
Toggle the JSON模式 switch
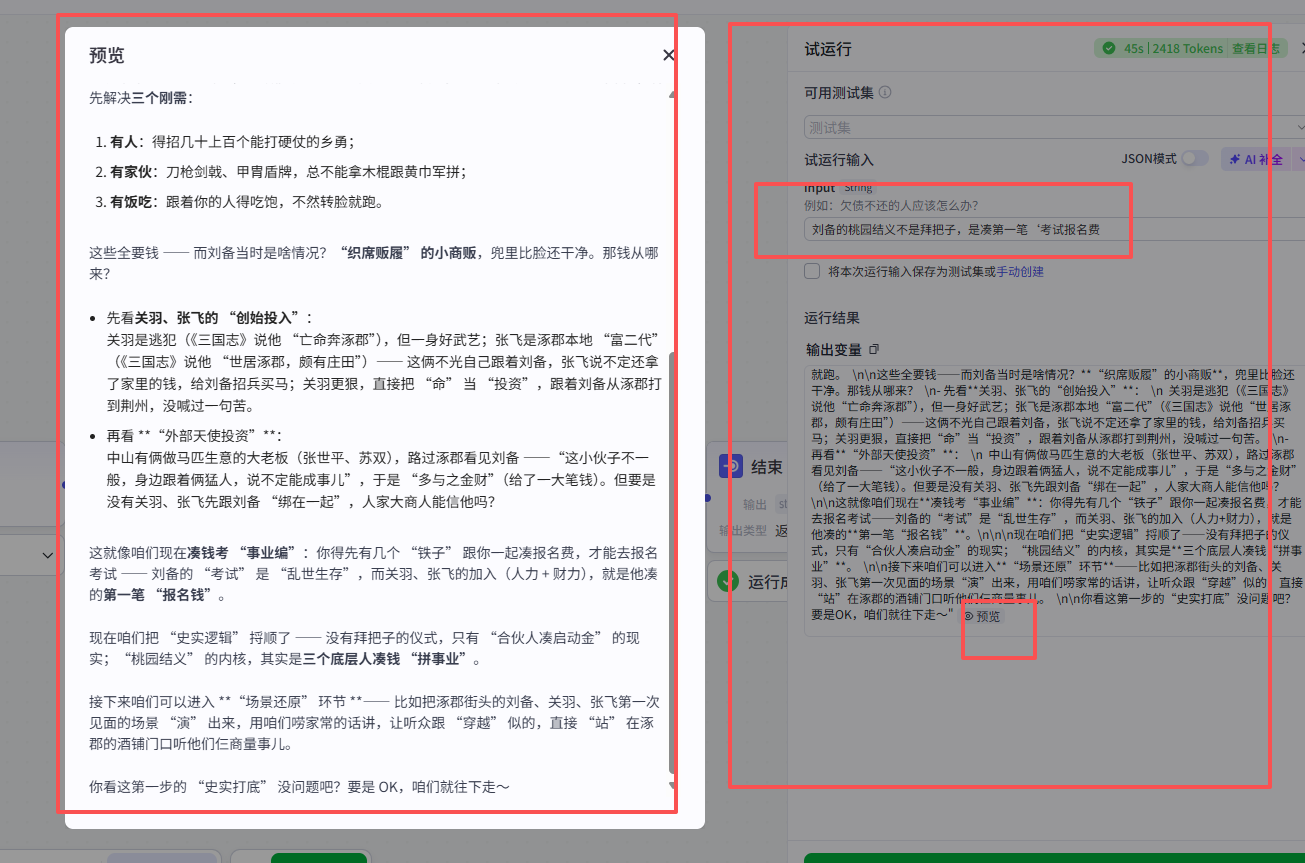pos(1195,158)
